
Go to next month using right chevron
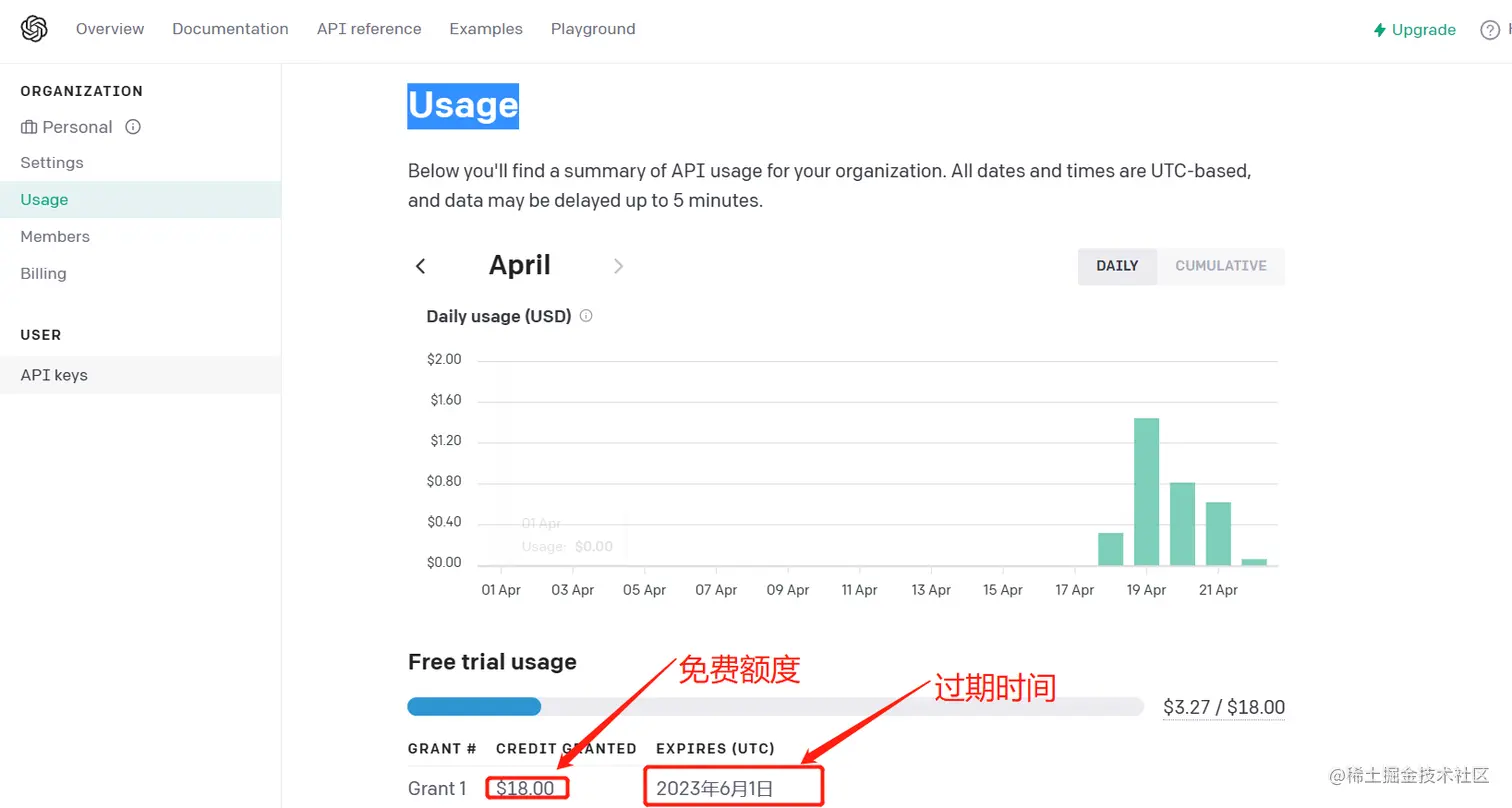(618, 266)
